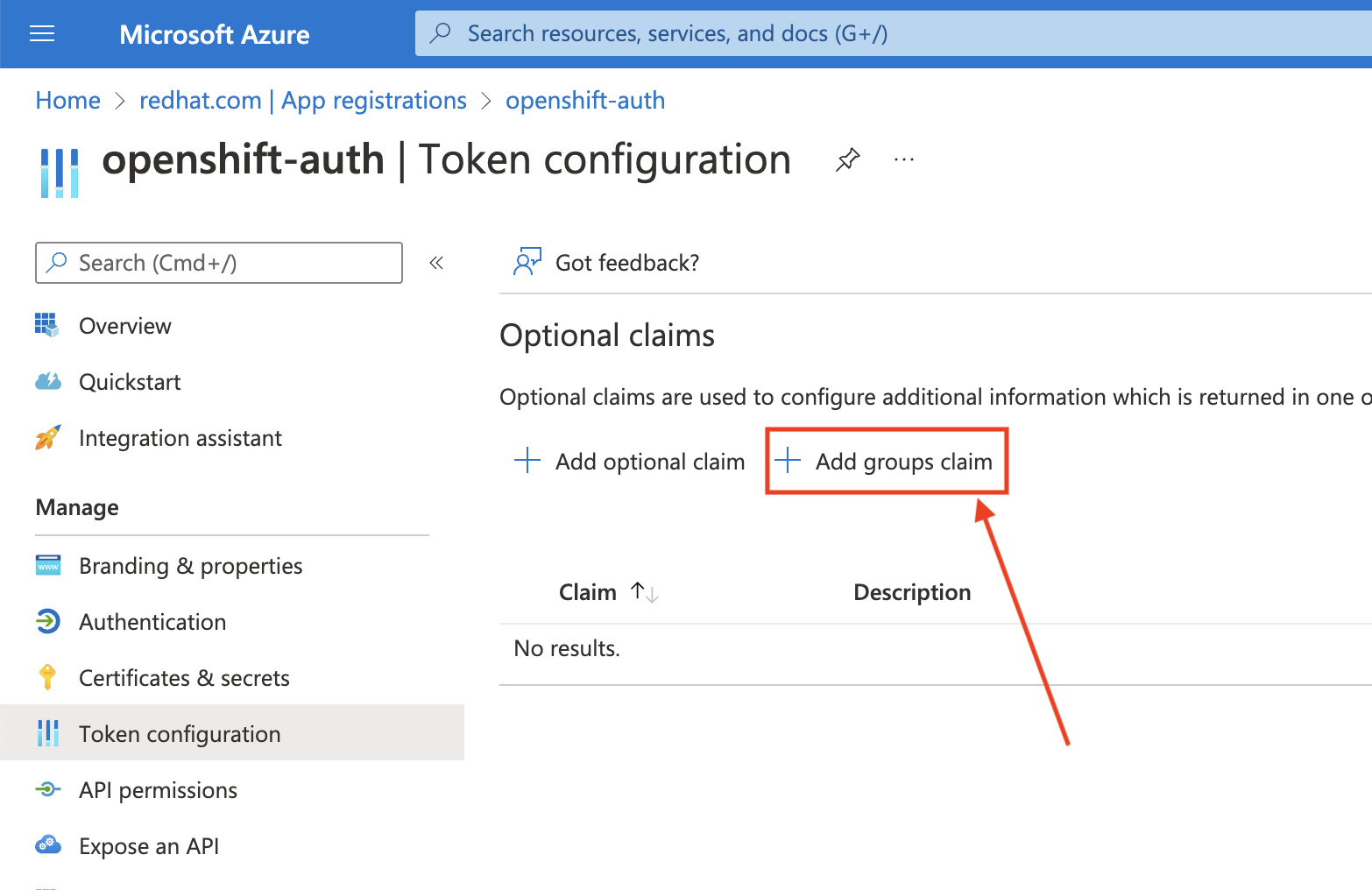Open the Quickstart cloud icon

point(48,382)
